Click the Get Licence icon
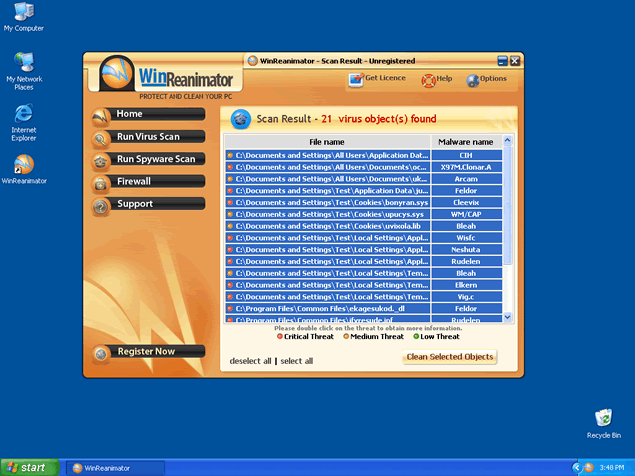 tap(357, 78)
